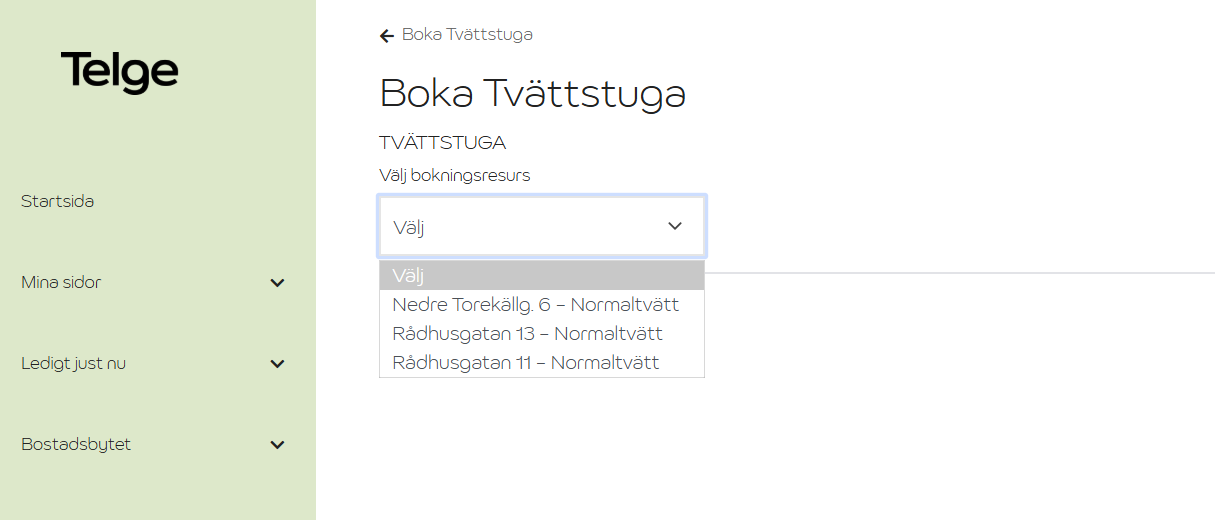
Task: Click the Bostadsbytet menu label
Action: (x=76, y=444)
